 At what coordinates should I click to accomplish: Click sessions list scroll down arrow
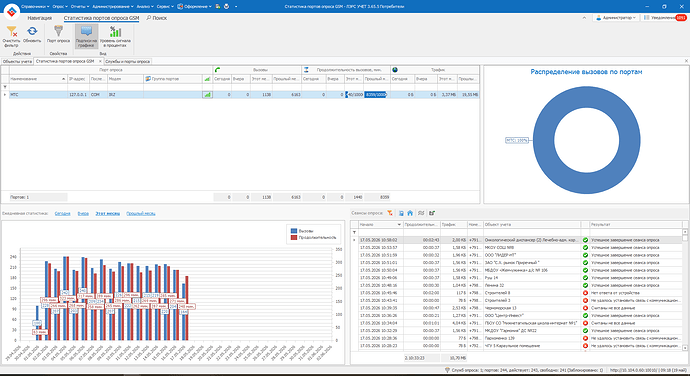point(685,348)
